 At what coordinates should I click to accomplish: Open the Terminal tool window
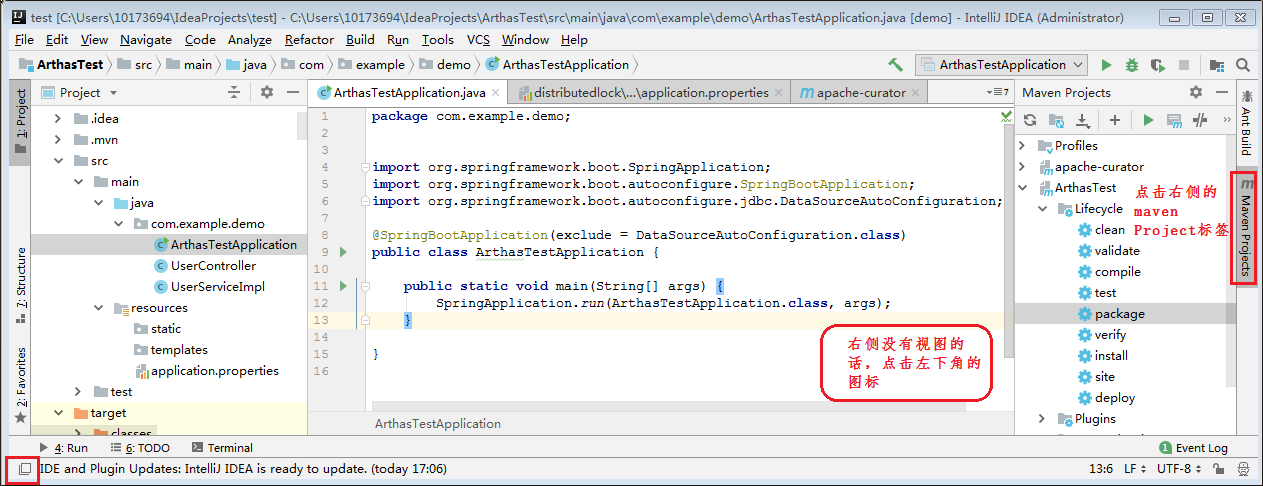coord(222,448)
